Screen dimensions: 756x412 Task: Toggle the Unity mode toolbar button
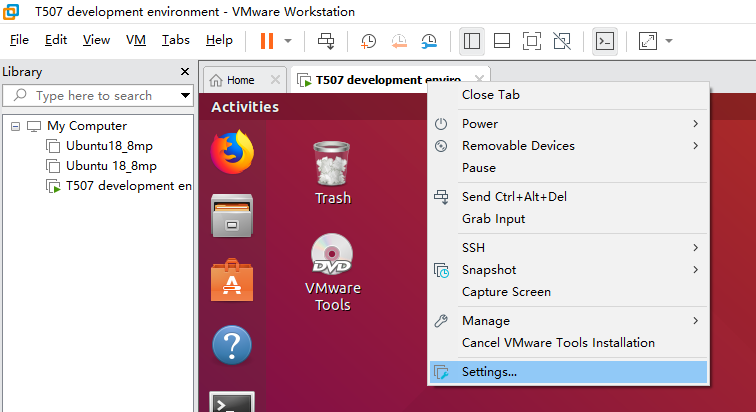(x=562, y=41)
